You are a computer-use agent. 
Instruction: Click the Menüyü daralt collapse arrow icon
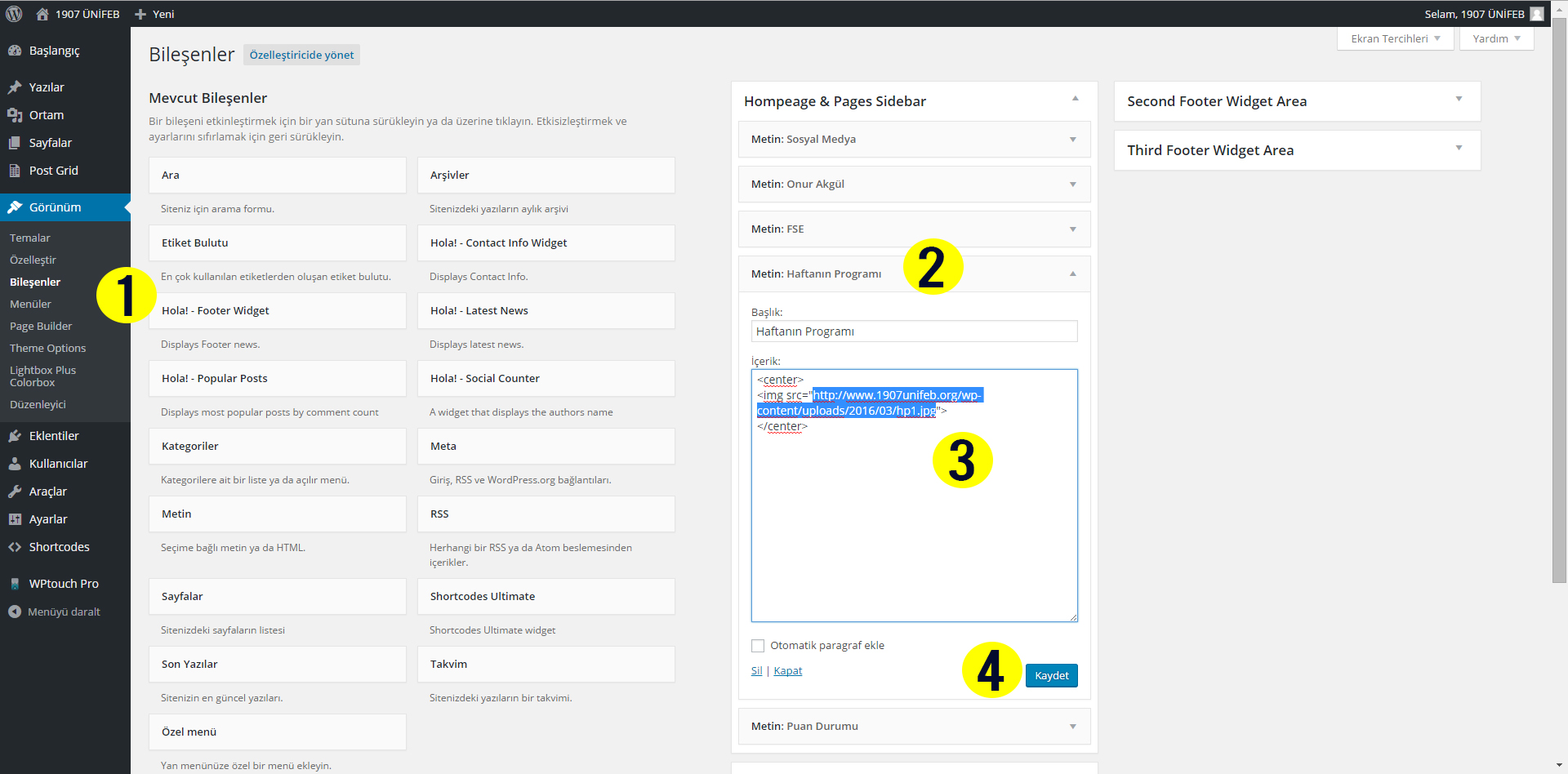[x=15, y=612]
